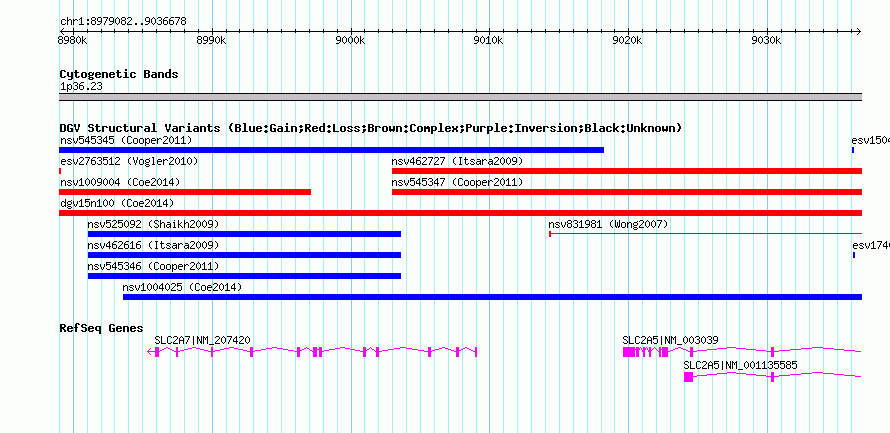Image resolution: width=890 pixels, height=433 pixels.
Task: Select the nsv545345 (Cooper2011) label
Action: tap(126, 140)
